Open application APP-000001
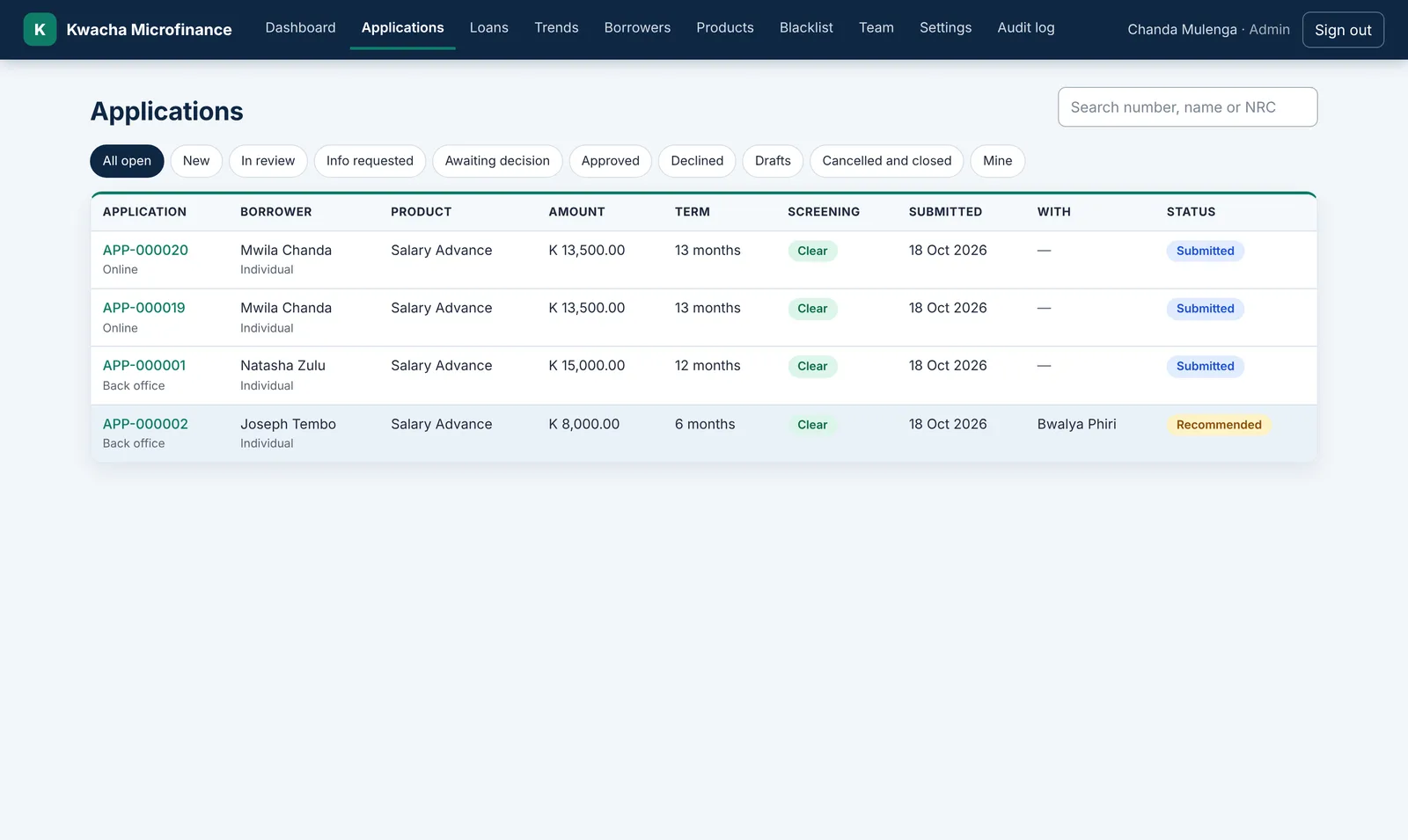Screen dimensions: 1408x840 point(144,366)
